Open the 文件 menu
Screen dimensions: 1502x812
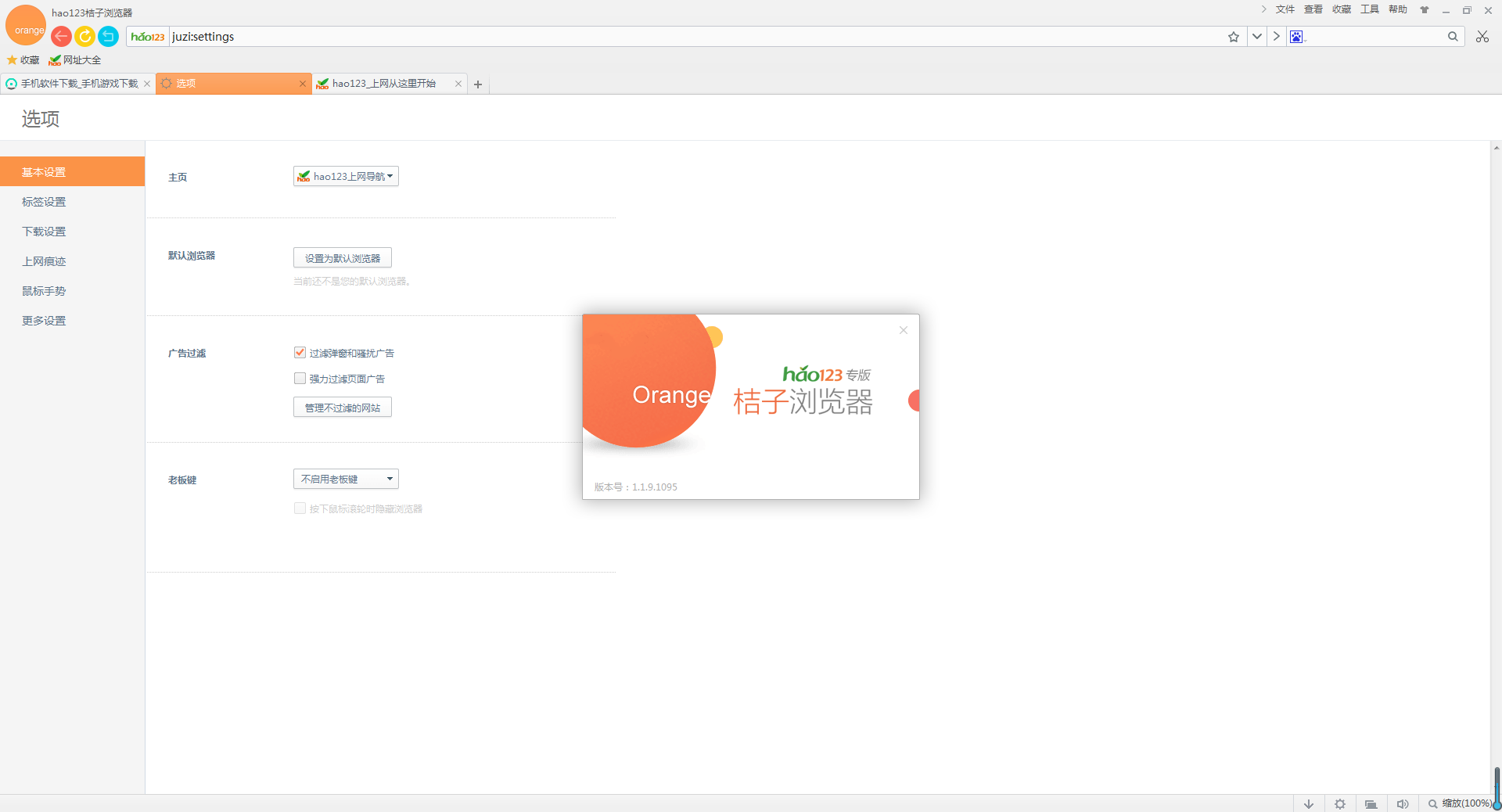(x=1285, y=9)
